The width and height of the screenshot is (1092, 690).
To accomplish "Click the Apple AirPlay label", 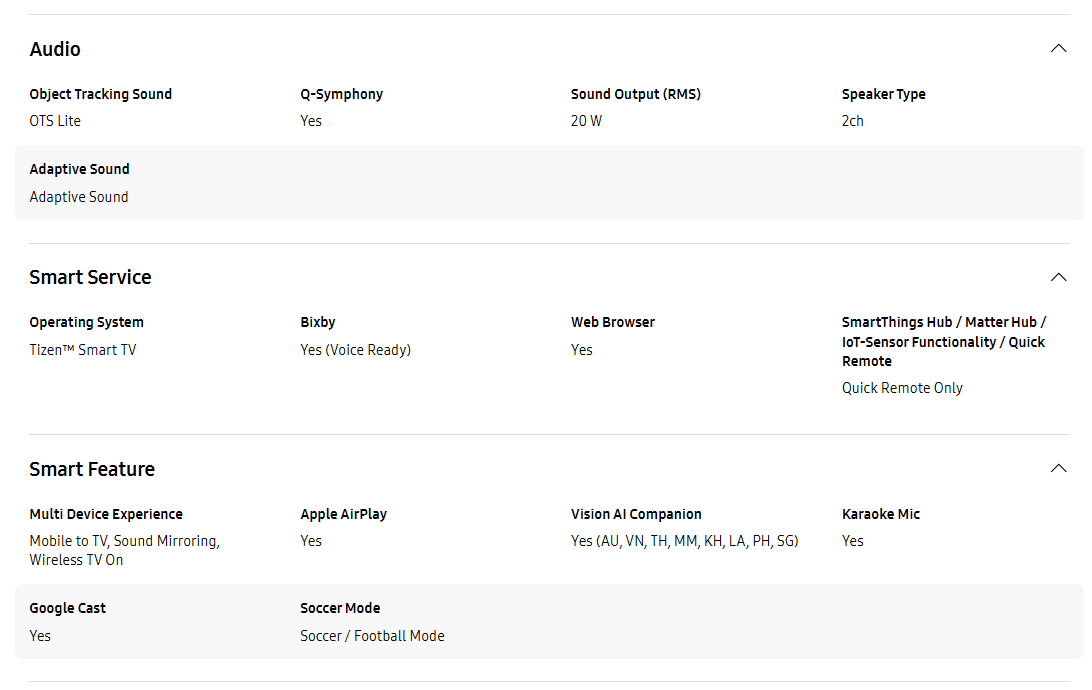I will pos(343,515).
